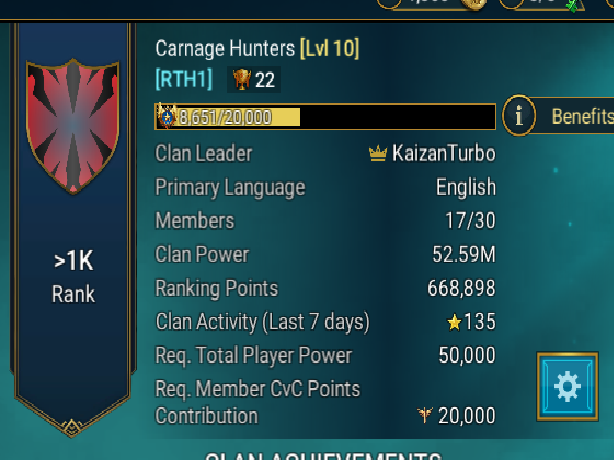Viewport: 614px width, 460px height.
Task: Open clan settings with the gear icon
Action: 567,386
